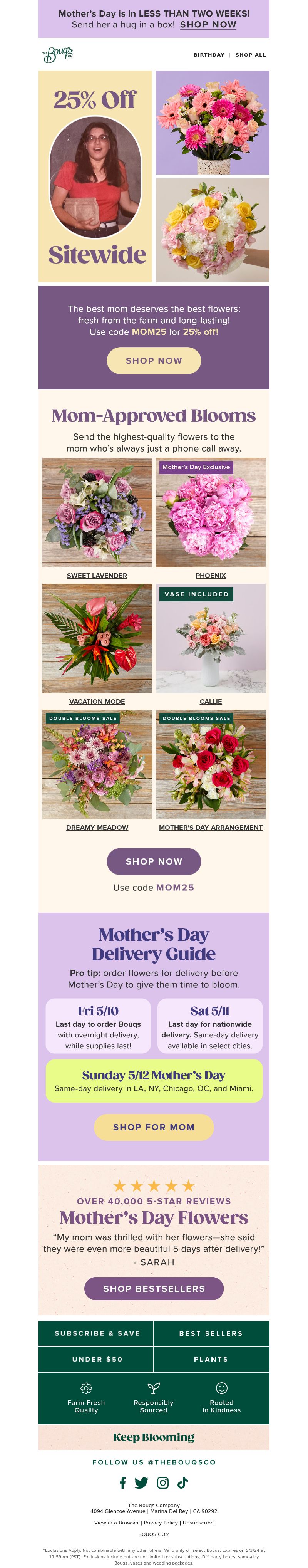The width and height of the screenshot is (308, 1568).
Task: Open the TikTok icon in footer
Action: (182, 1483)
